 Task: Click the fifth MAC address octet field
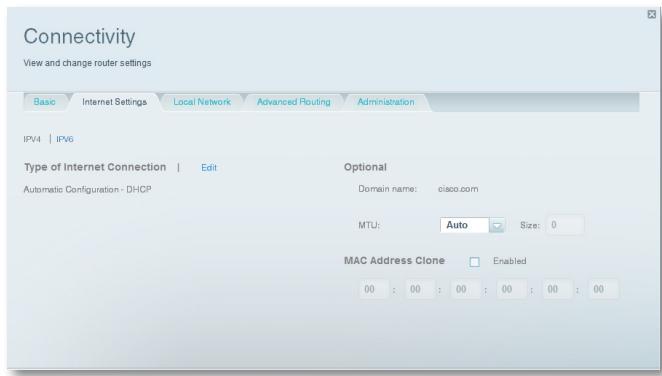[x=557, y=289]
